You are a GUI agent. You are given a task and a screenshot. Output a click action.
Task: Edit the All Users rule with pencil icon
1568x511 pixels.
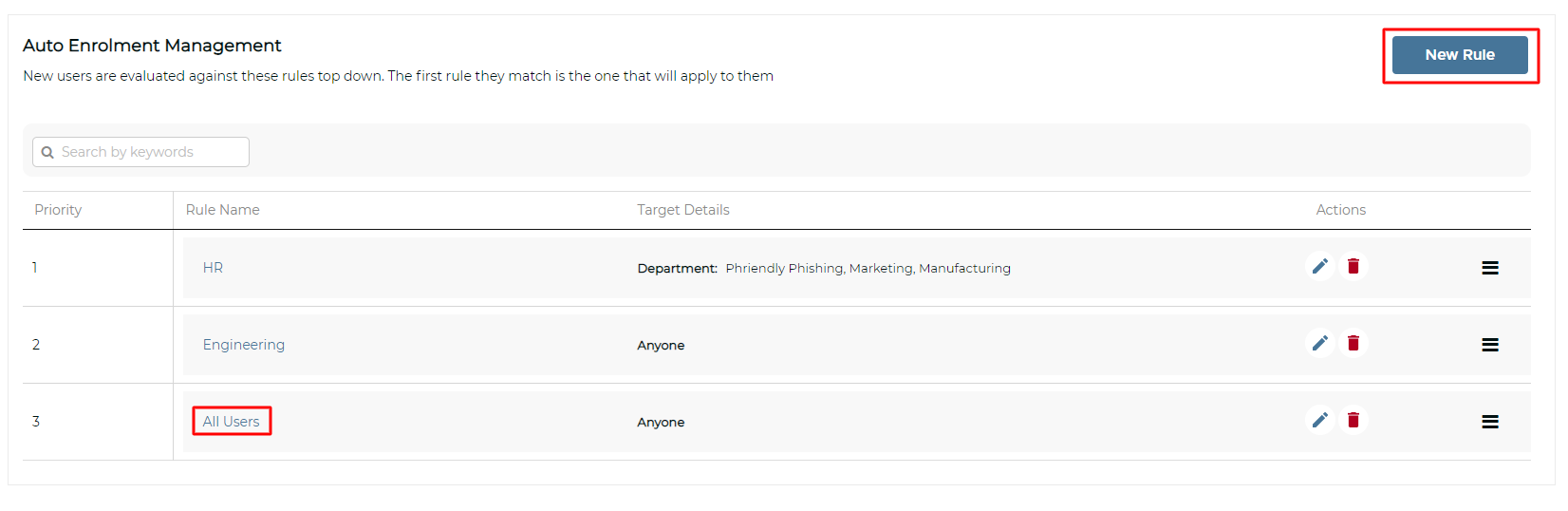click(1319, 421)
